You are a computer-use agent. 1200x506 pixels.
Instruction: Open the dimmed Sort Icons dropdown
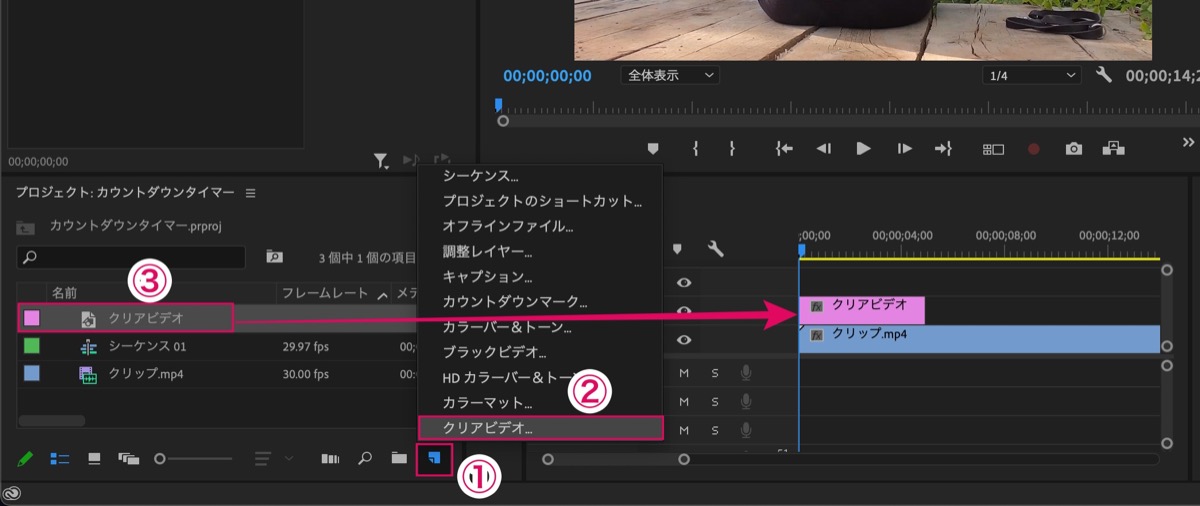(x=273, y=459)
